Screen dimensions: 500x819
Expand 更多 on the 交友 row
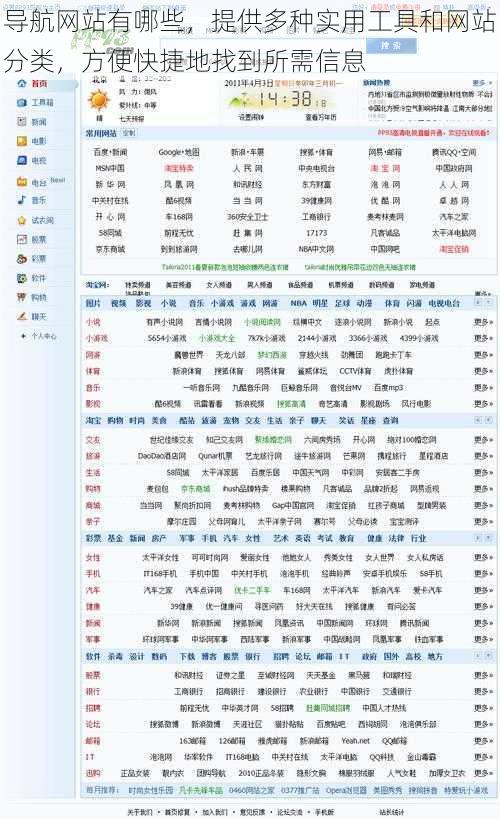[x=483, y=440]
